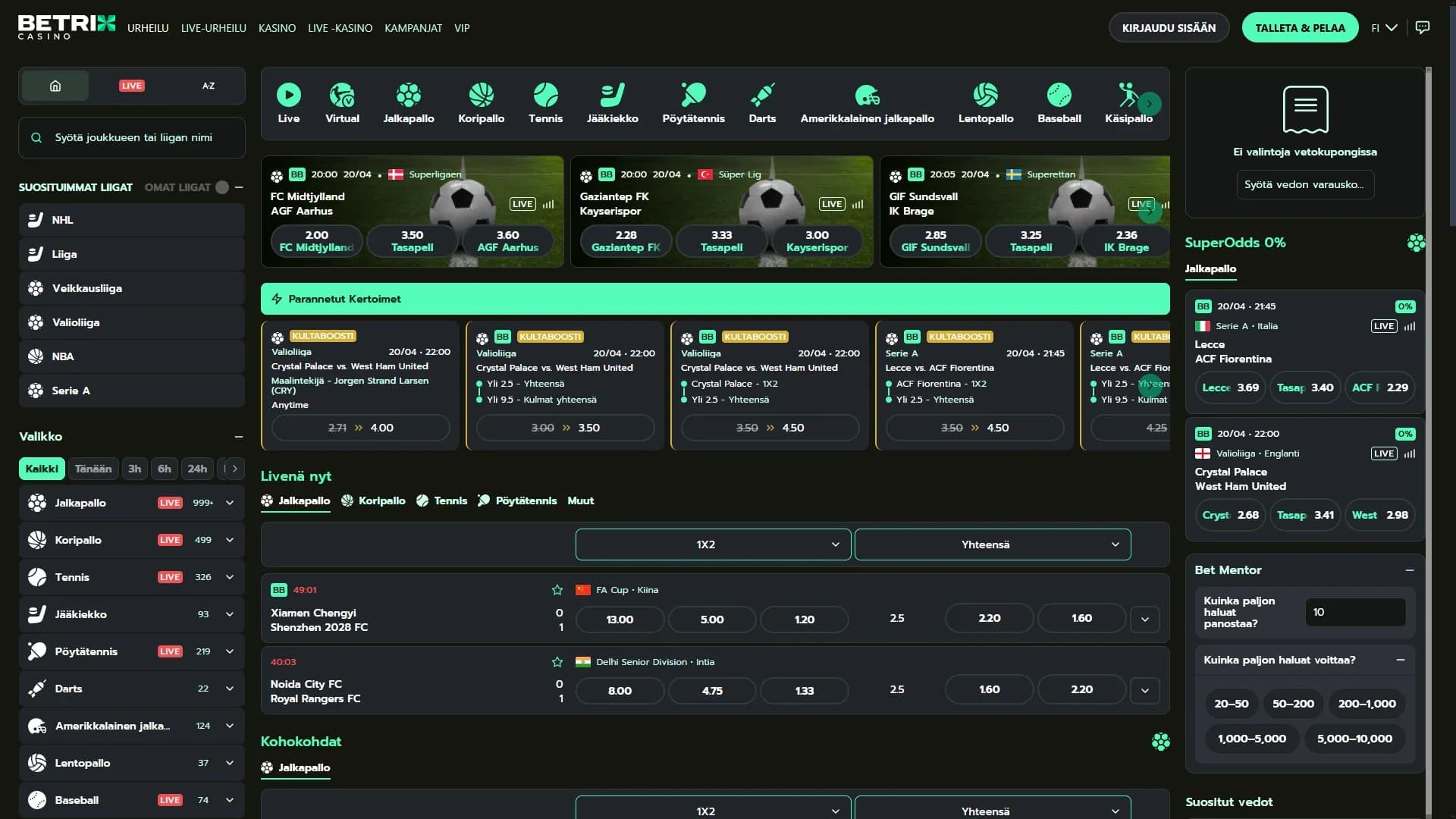Switch sidebar to LIVE view

click(x=132, y=86)
